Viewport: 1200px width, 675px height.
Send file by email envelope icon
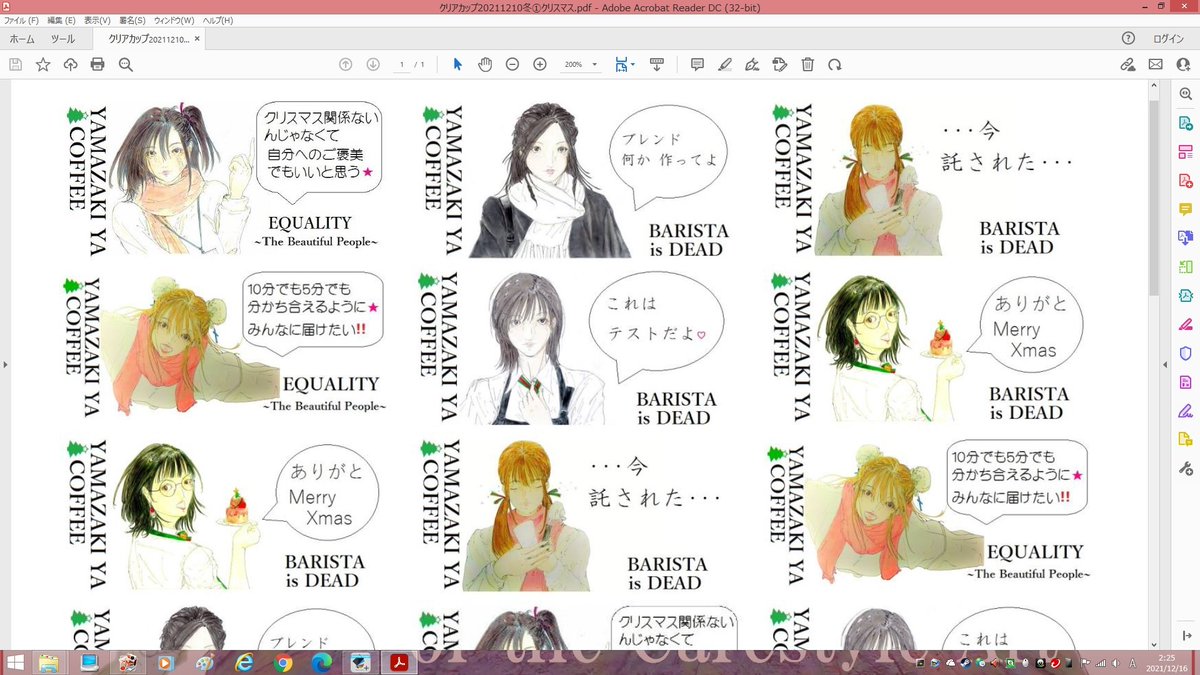pos(1156,64)
